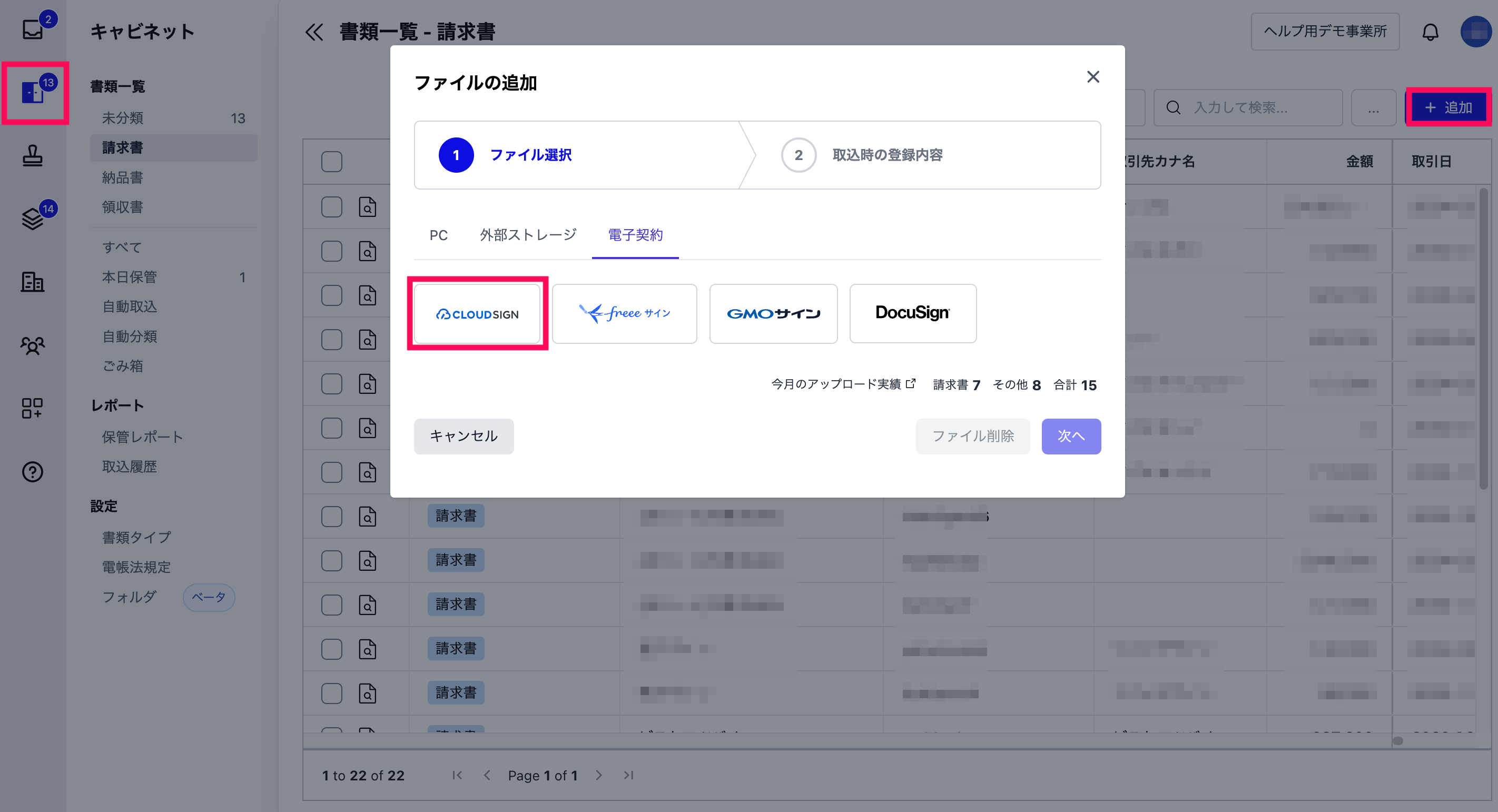The image size is (1498, 812).
Task: Sort by the 金額 column header
Action: [x=1359, y=162]
